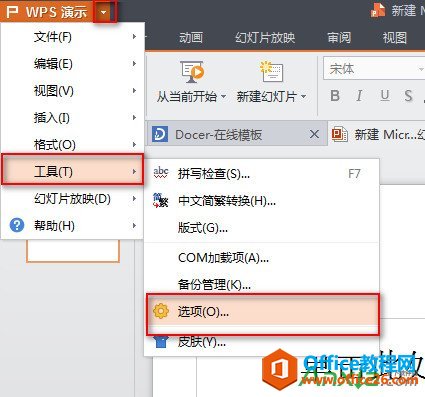Image resolution: width=425 pixels, height=397 pixels.
Task: Switch to the 动画 ribbon tab
Action: (191, 38)
